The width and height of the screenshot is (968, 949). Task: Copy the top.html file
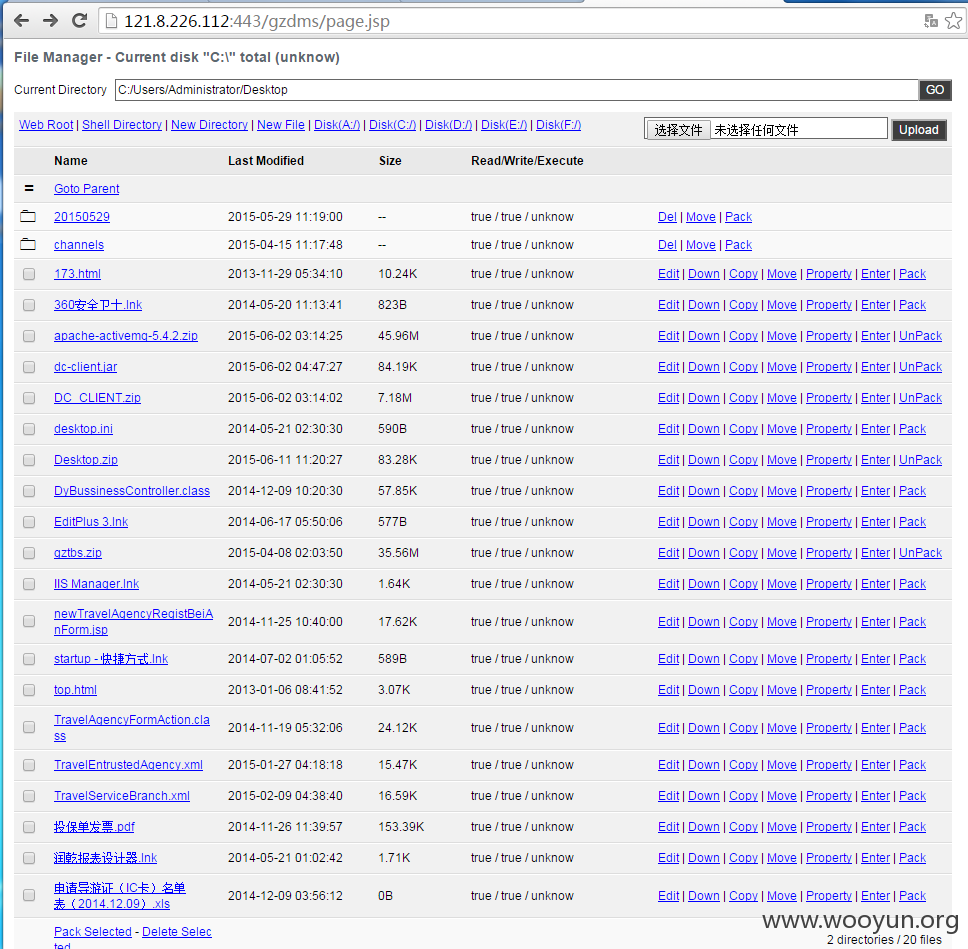(743, 690)
